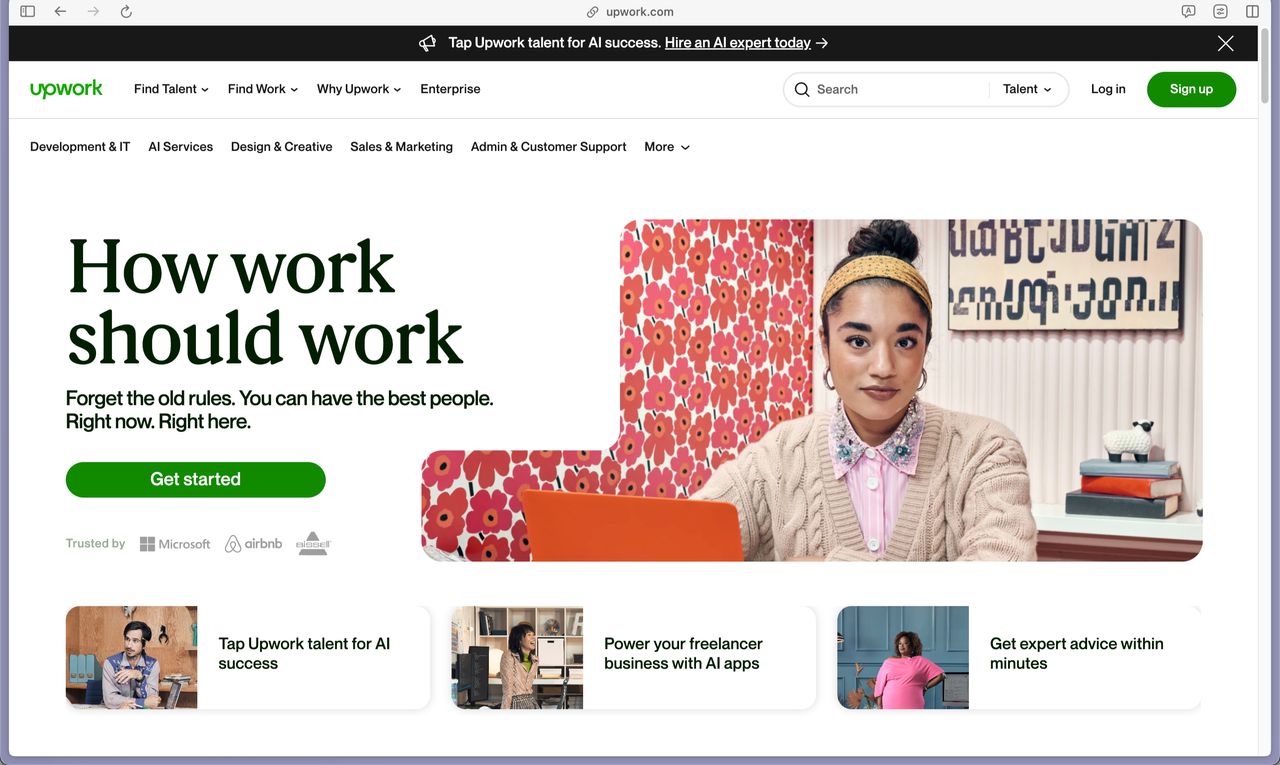Click the Upwork logo
Screen dimensions: 1280x765
66,89
